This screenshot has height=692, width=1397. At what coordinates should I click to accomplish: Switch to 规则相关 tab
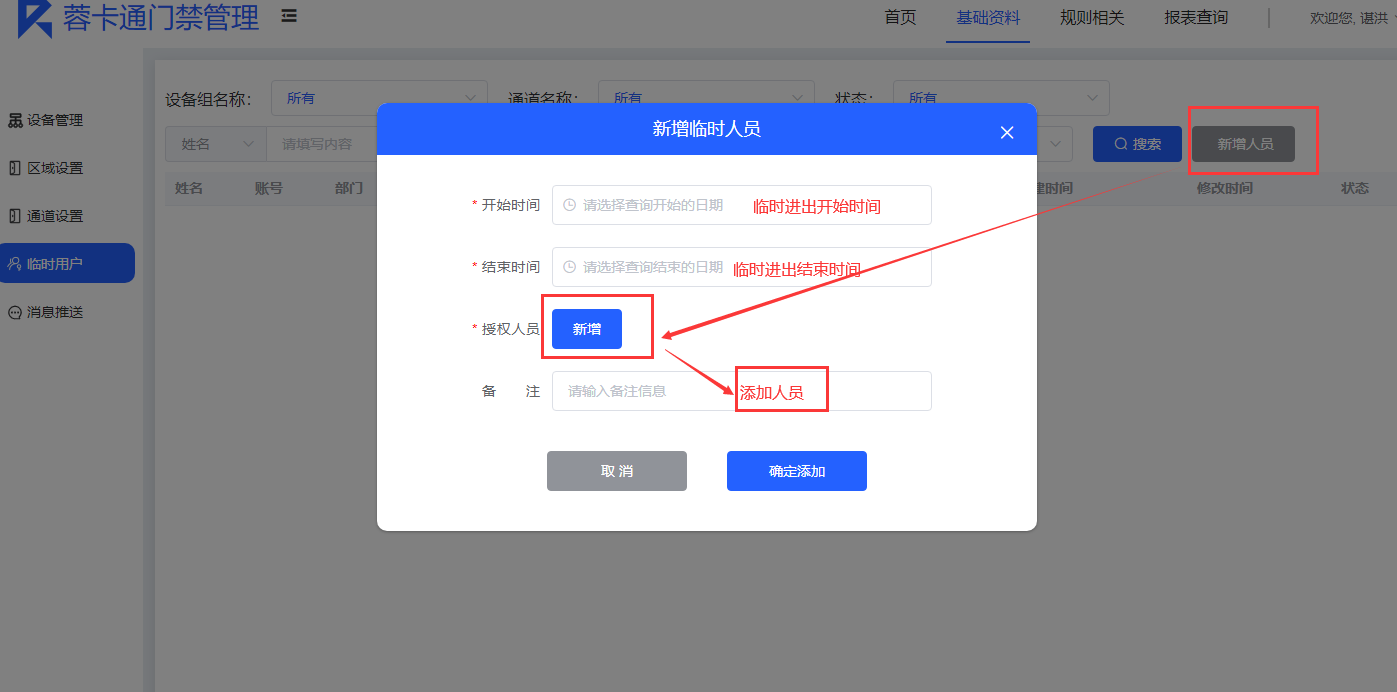1092,17
